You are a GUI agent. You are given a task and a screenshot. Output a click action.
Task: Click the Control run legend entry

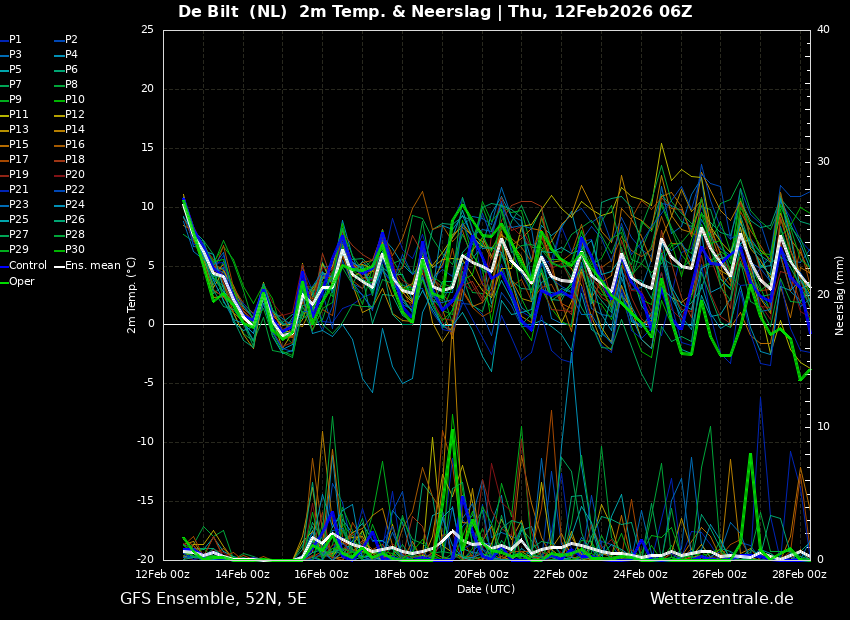tap(27, 266)
